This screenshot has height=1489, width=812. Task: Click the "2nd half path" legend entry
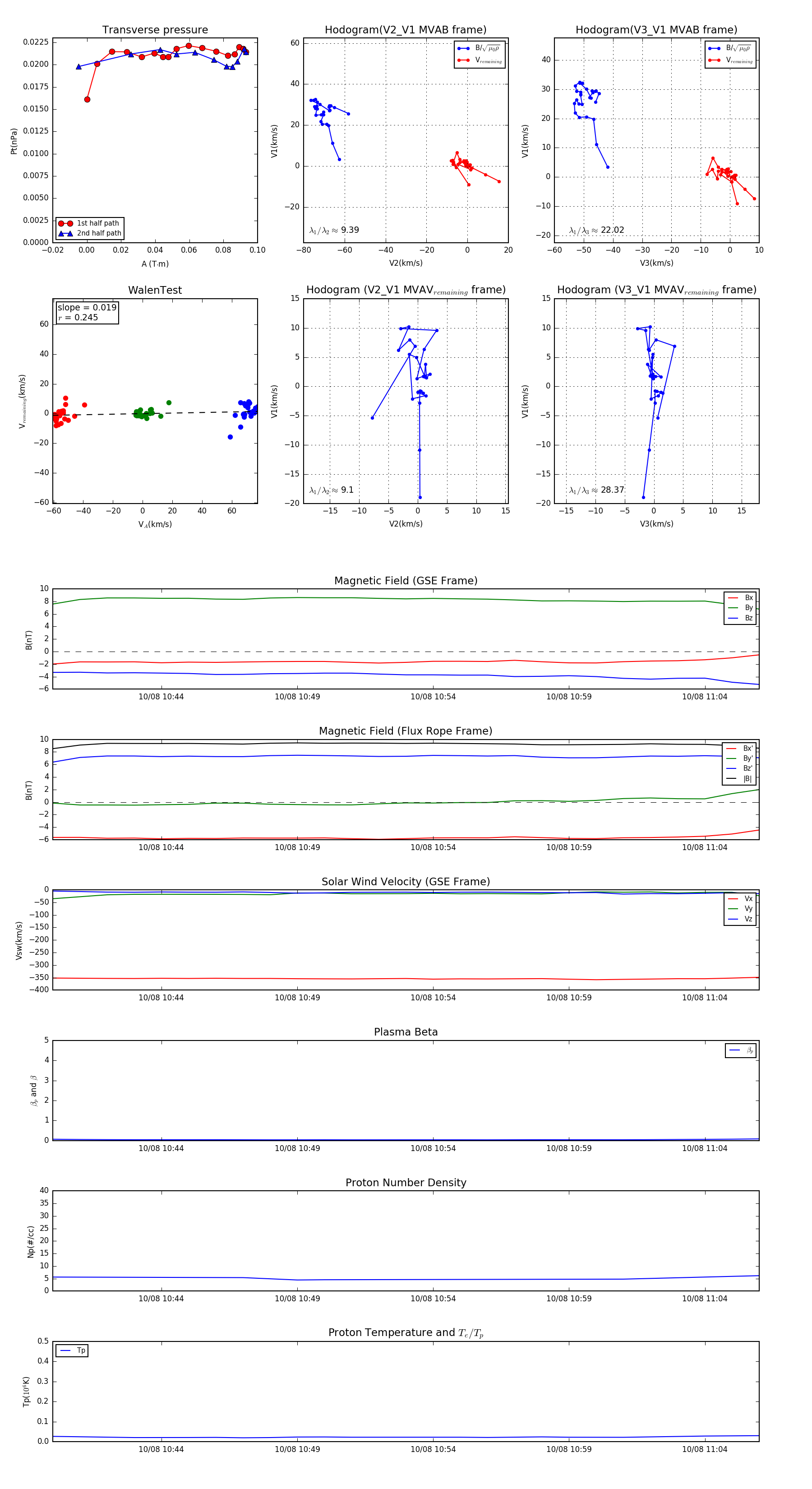[90, 234]
